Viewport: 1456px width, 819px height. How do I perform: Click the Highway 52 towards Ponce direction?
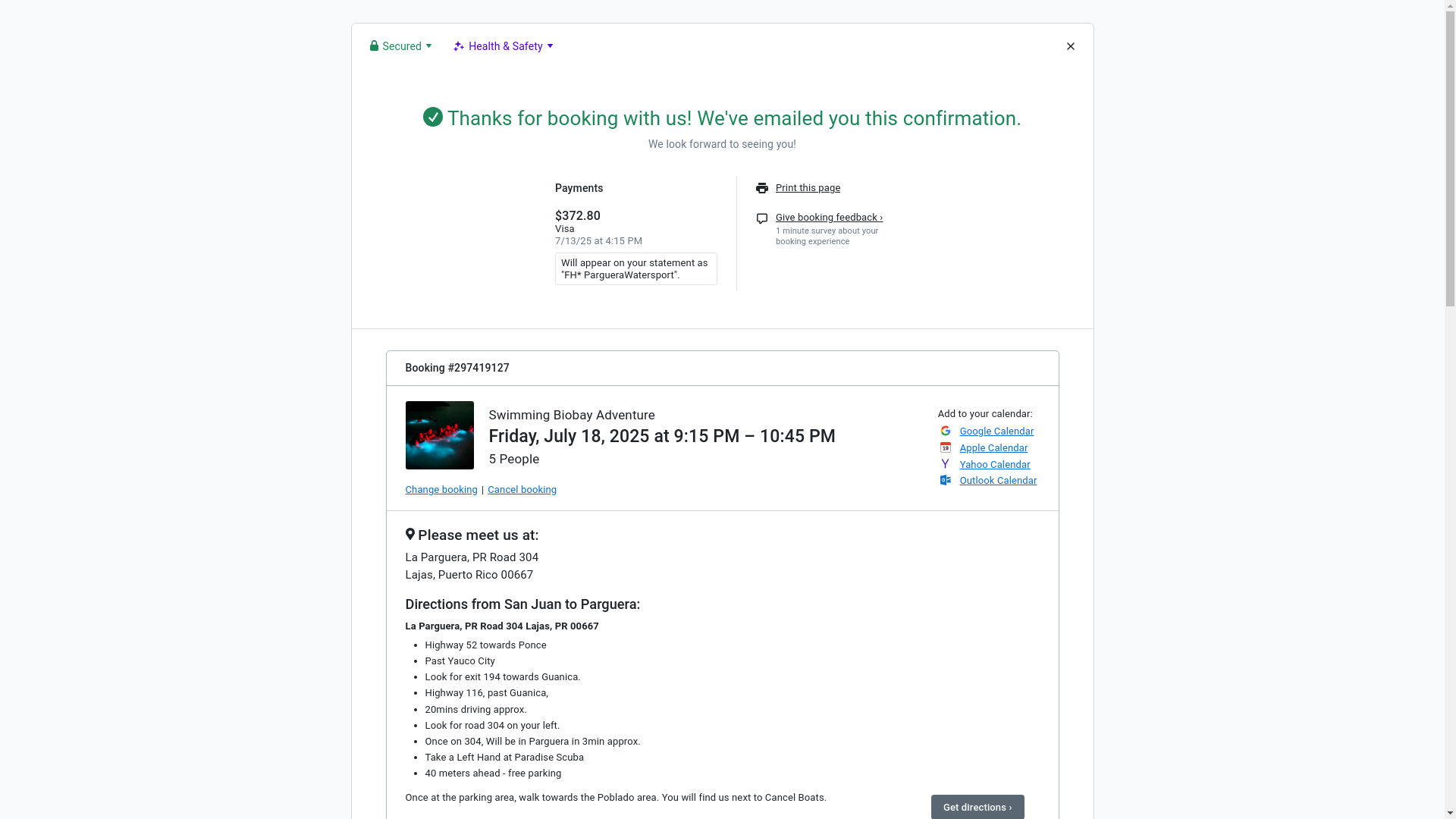tap(485, 645)
